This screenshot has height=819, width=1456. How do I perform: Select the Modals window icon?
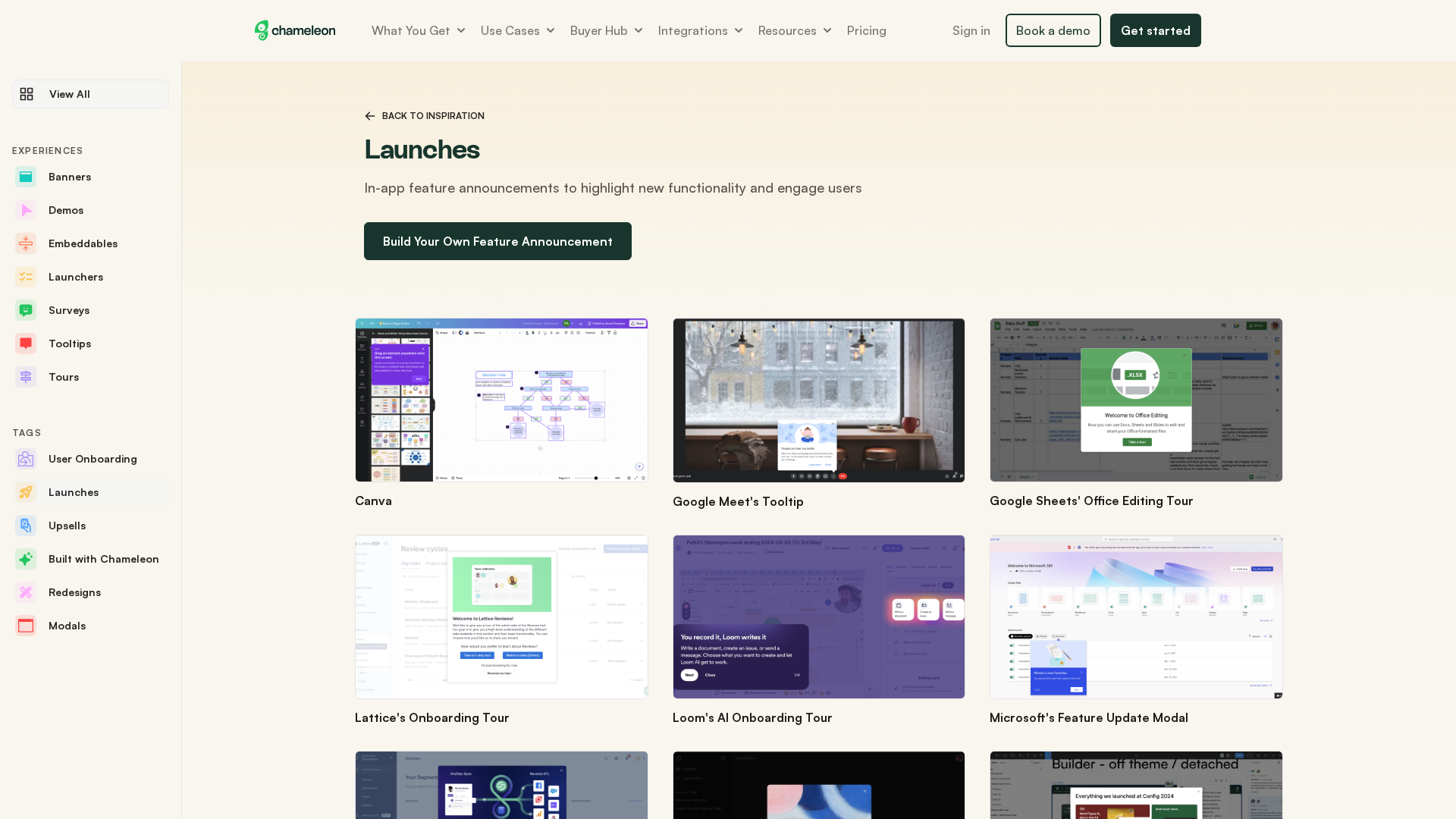pos(26,626)
